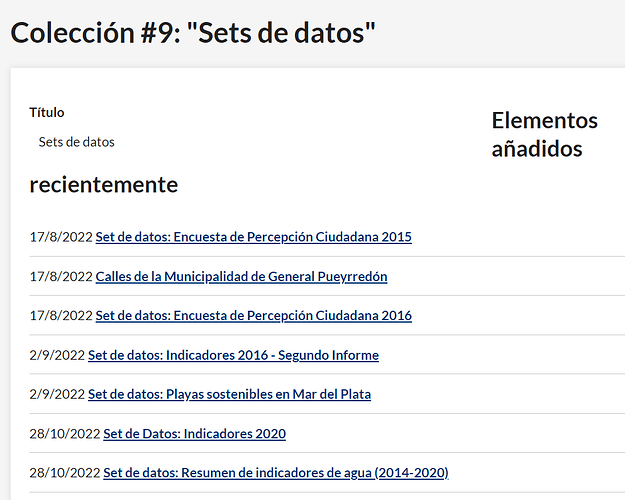Open Resumen de indicadores de agua (2014-2020) link
Image resolution: width=625 pixels, height=500 pixels.
click(x=276, y=472)
